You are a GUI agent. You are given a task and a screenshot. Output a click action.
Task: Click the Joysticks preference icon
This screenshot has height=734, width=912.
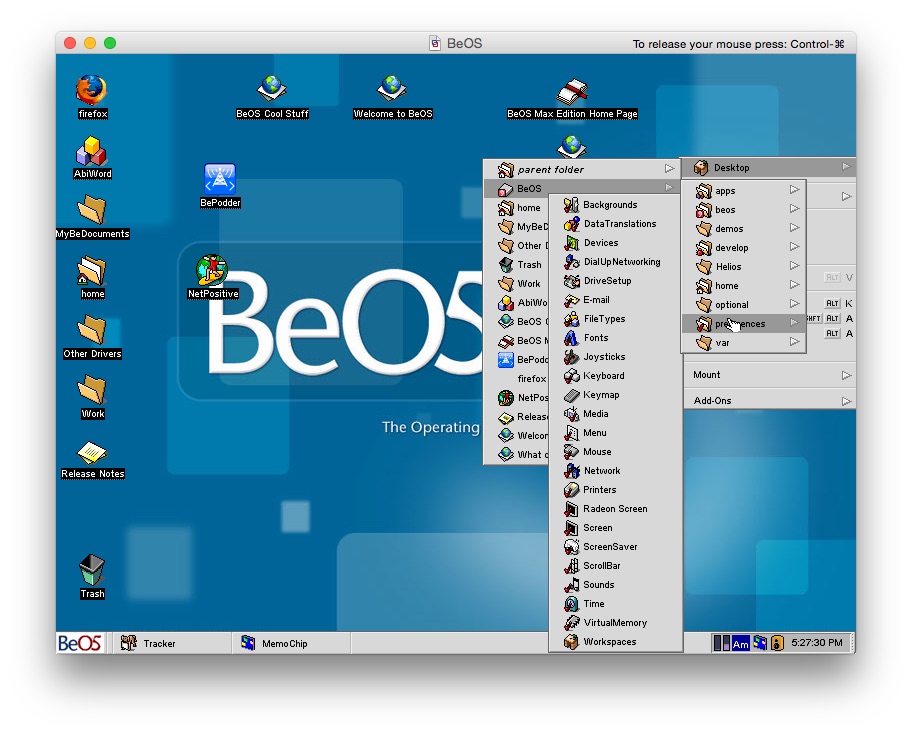[x=572, y=357]
